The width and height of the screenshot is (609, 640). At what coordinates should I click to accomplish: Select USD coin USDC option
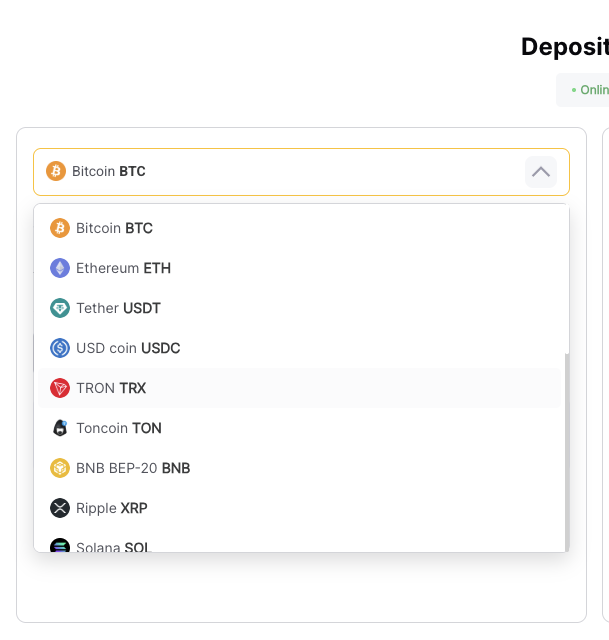(299, 348)
